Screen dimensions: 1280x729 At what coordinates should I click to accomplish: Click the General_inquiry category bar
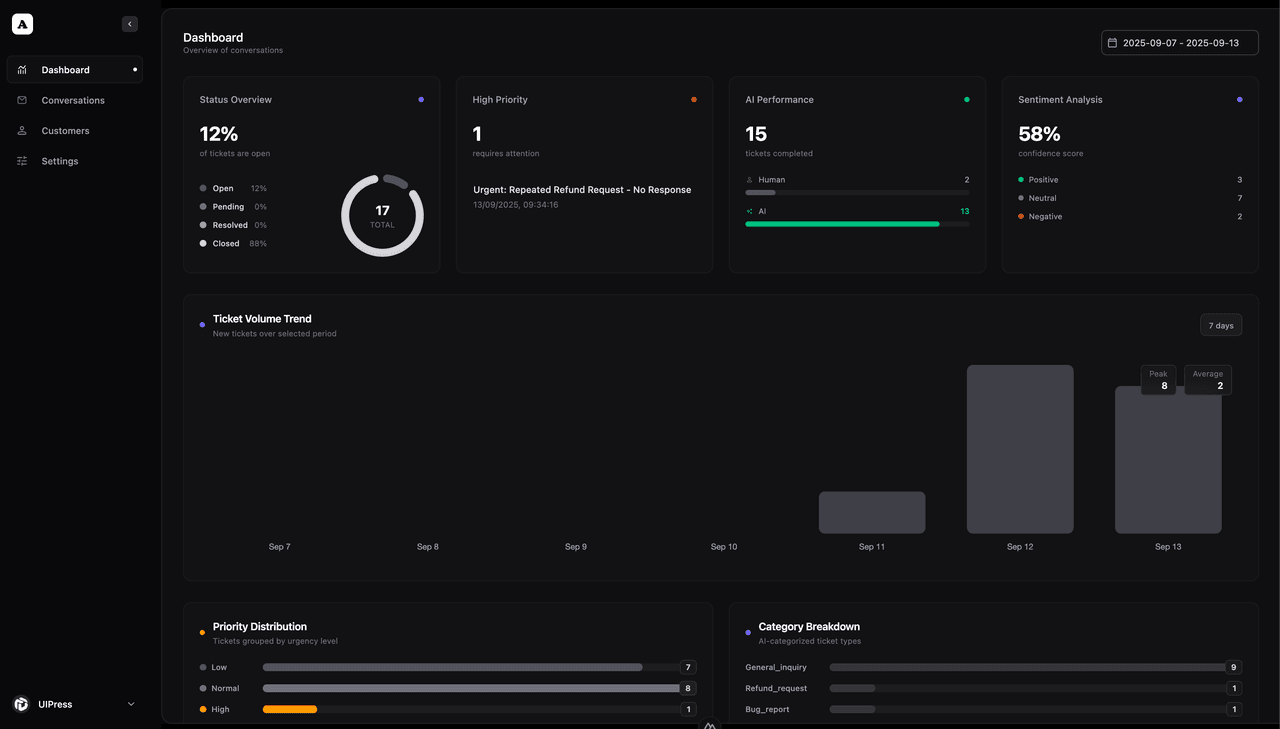tap(1028, 667)
